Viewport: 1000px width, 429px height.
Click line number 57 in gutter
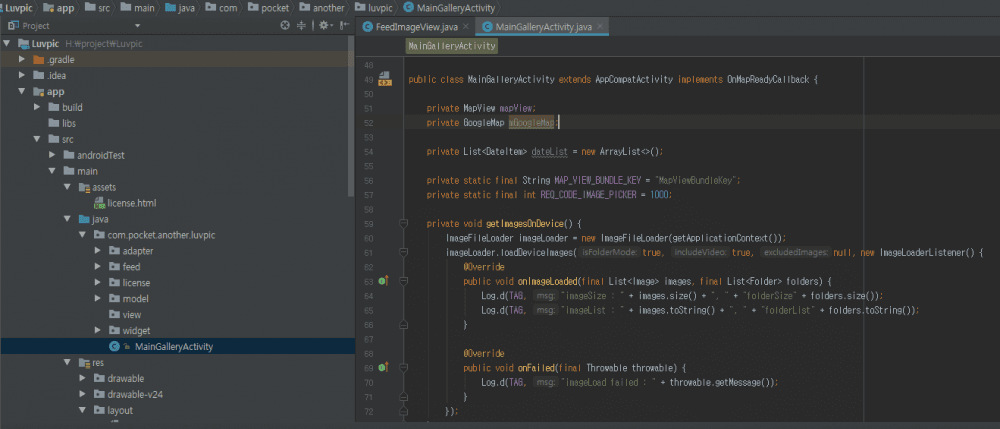click(x=367, y=195)
